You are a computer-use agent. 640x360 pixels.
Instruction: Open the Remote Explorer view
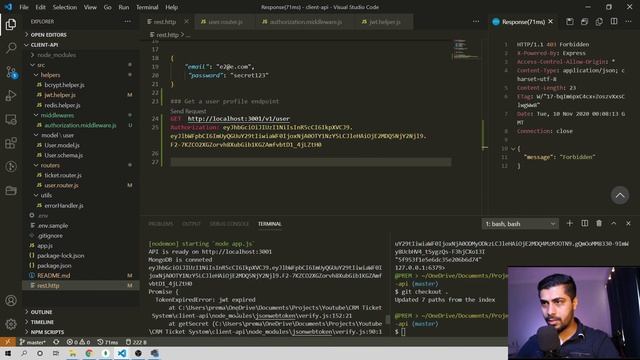(x=11, y=120)
